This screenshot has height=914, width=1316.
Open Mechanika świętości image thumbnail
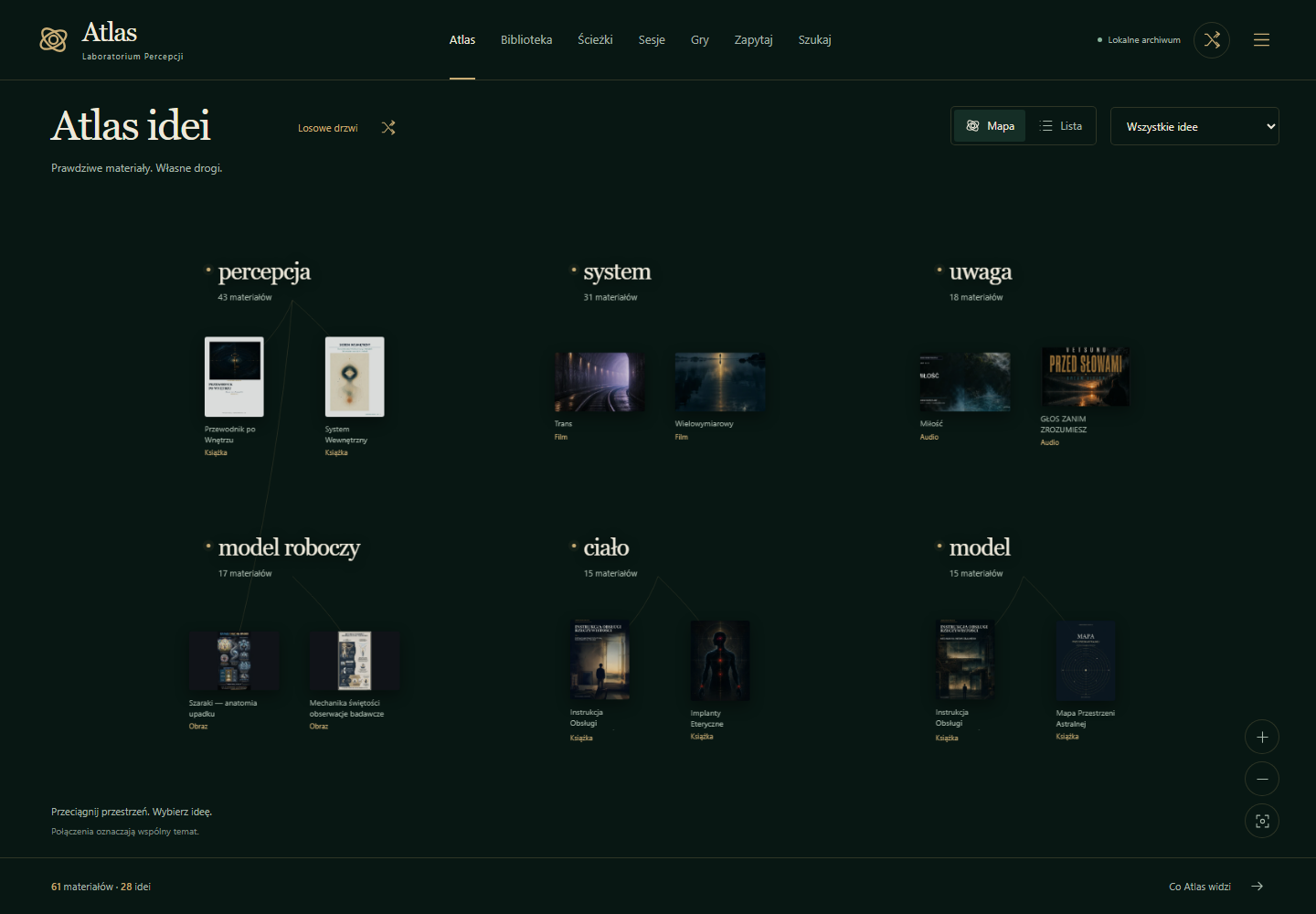355,661
